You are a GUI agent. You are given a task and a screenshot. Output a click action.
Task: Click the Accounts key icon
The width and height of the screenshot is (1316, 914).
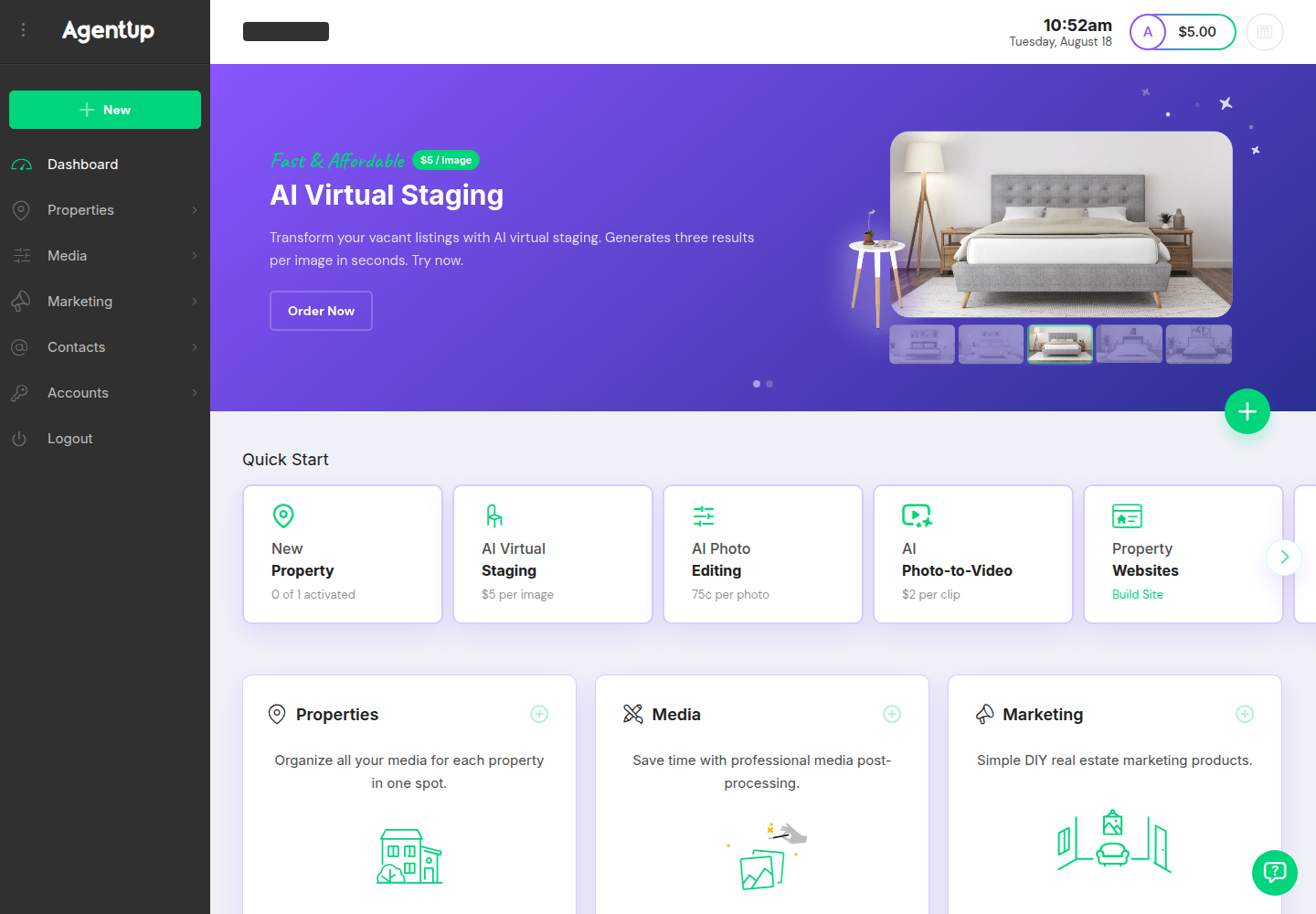[x=20, y=393]
